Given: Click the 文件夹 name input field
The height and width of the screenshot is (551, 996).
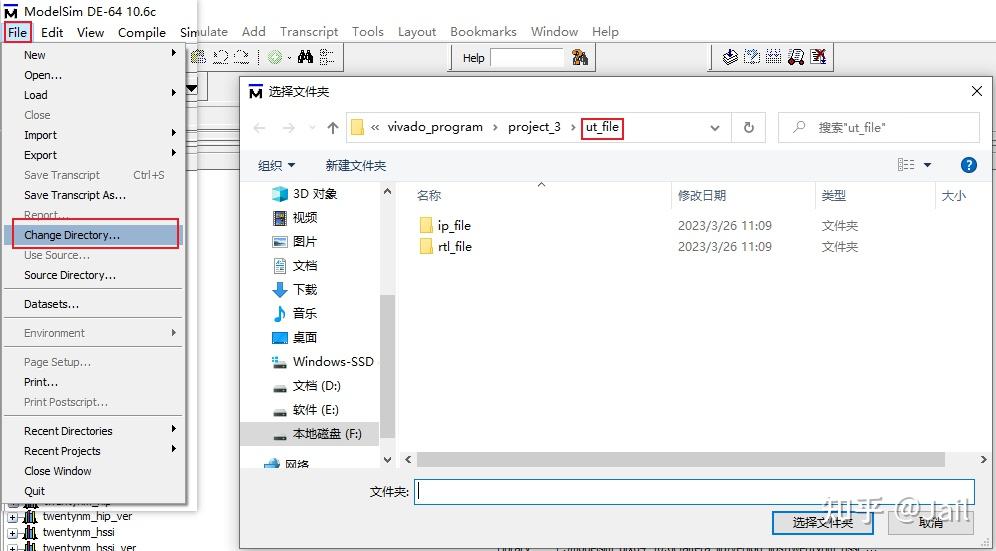Looking at the screenshot, I should pyautogui.click(x=694, y=492).
